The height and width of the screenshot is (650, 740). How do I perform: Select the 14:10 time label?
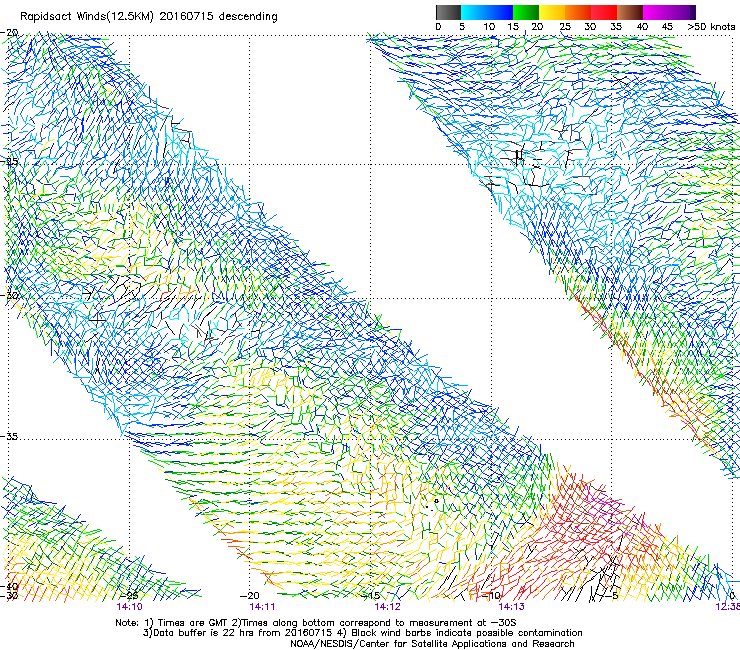129,607
